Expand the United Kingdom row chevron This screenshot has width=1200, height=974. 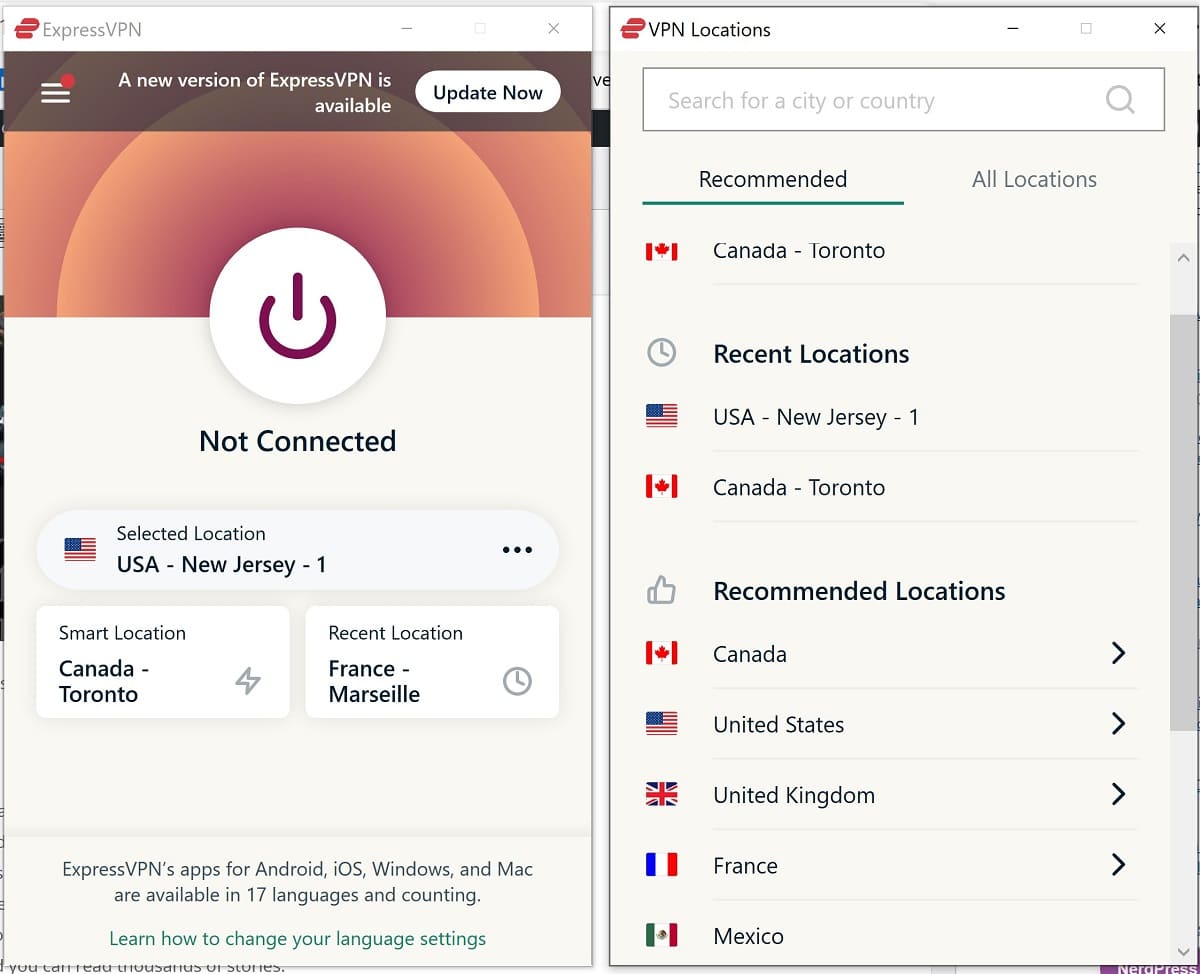[x=1119, y=795]
